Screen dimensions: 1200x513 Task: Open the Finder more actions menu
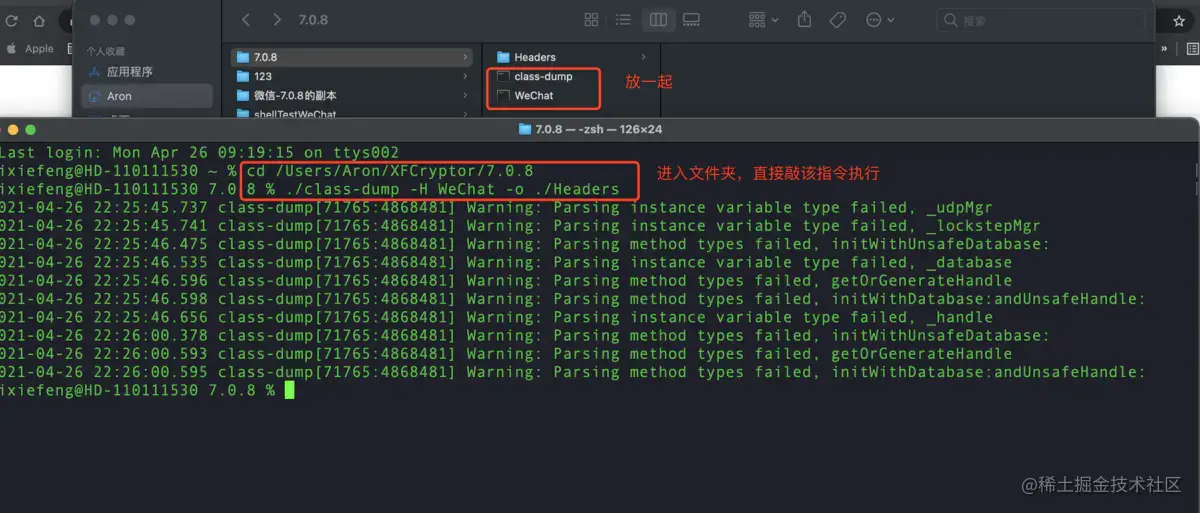(880, 20)
